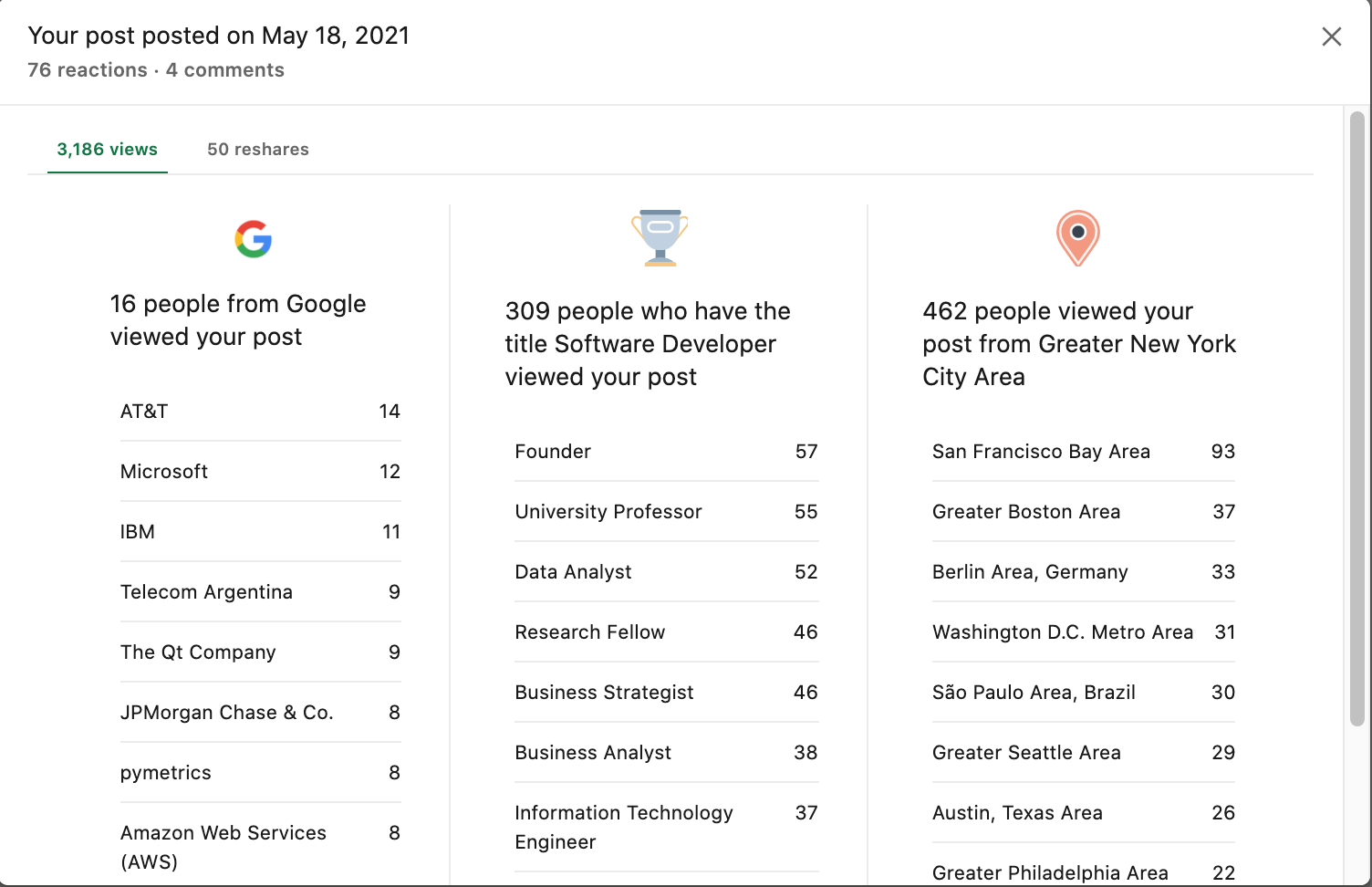Select the Data Analyst title row

click(666, 572)
